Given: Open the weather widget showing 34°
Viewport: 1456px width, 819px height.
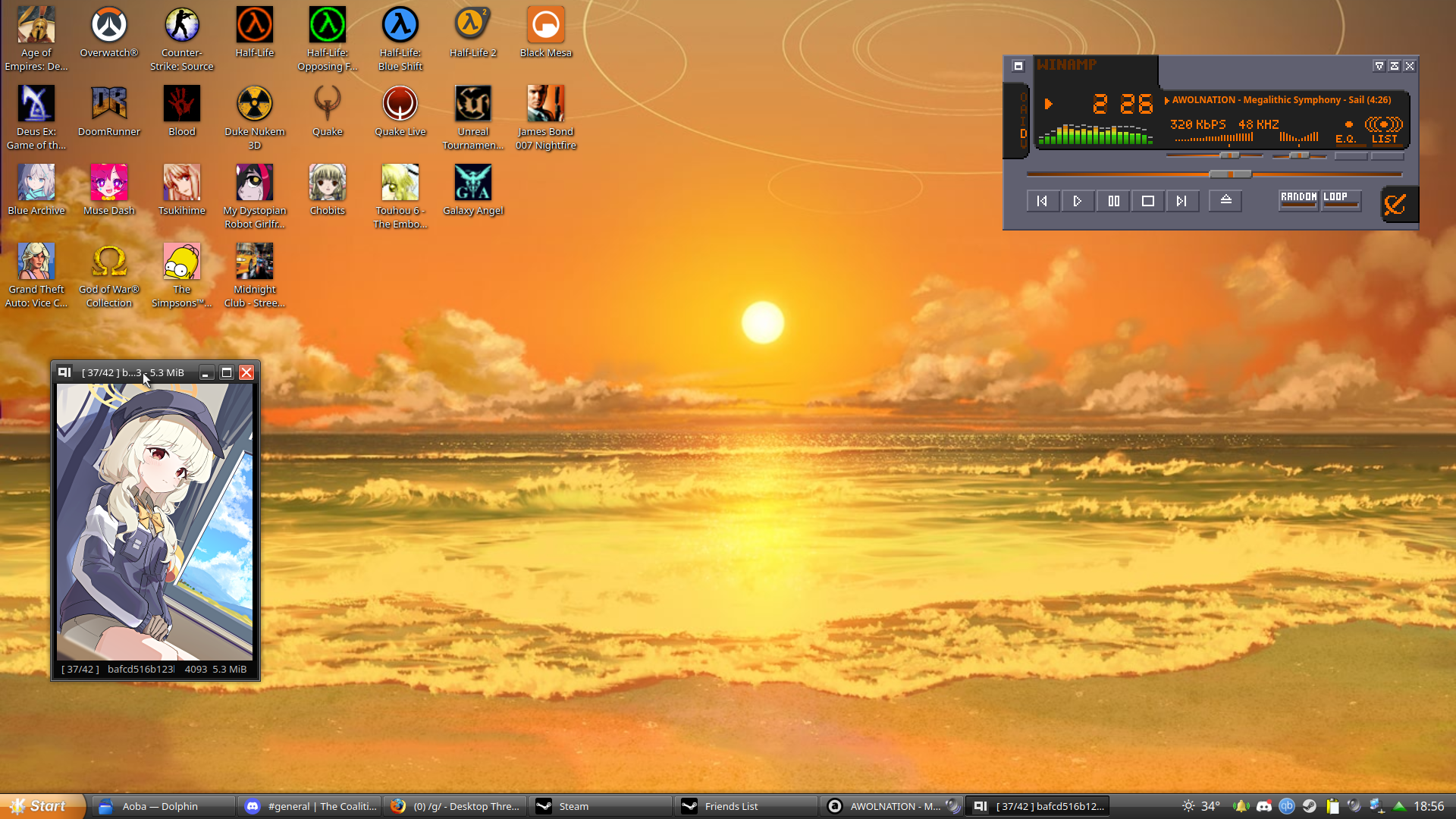Looking at the screenshot, I should (x=1201, y=806).
